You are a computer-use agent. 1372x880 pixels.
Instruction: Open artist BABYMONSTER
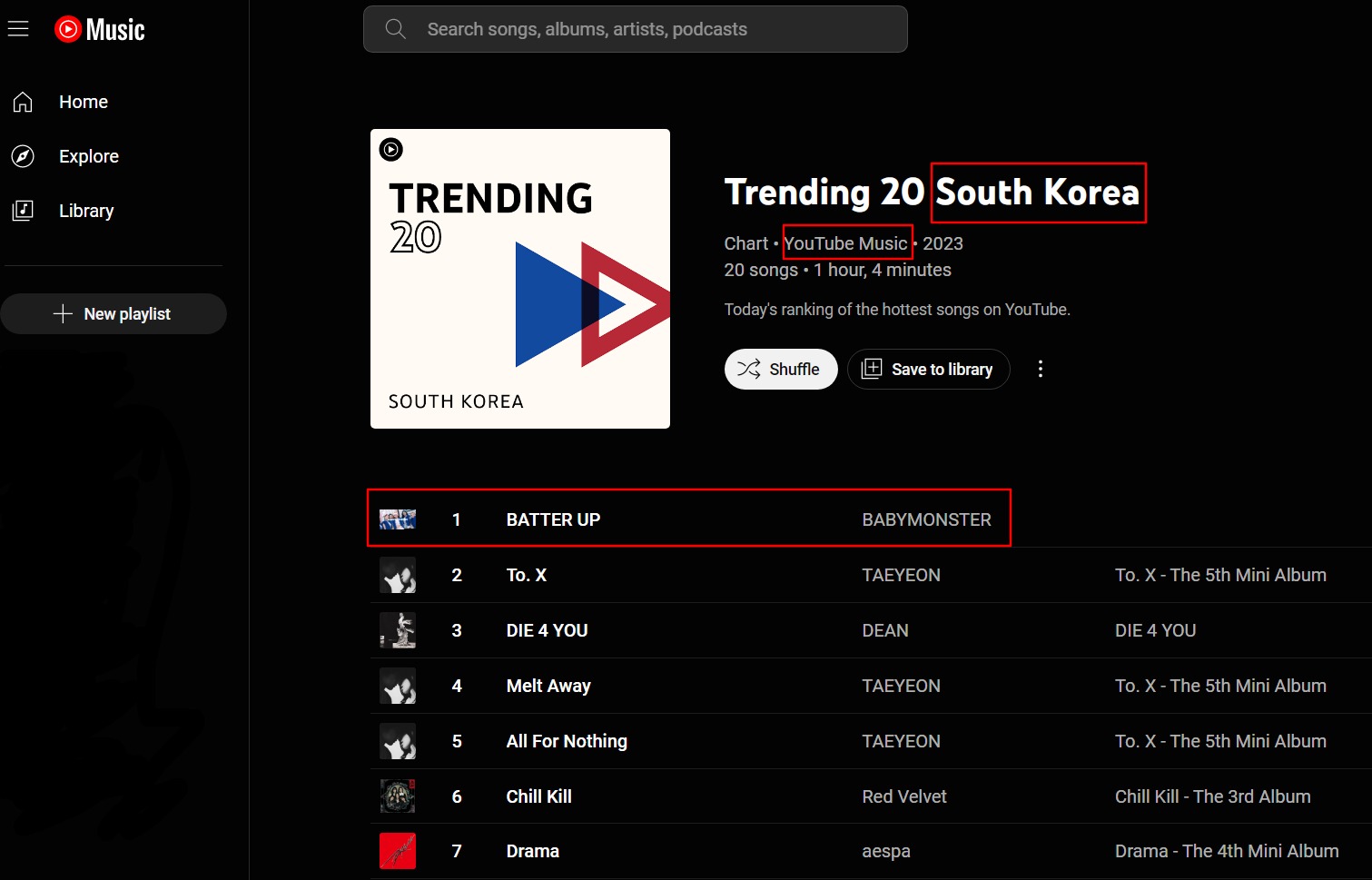926,519
